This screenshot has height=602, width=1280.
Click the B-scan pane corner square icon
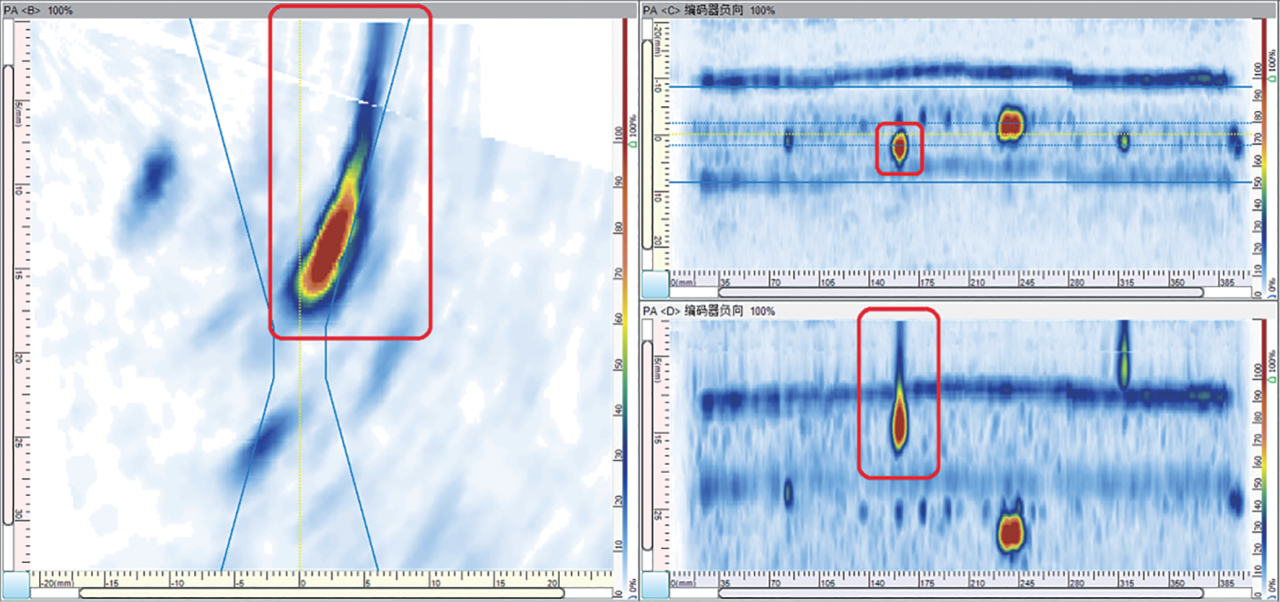[16, 585]
